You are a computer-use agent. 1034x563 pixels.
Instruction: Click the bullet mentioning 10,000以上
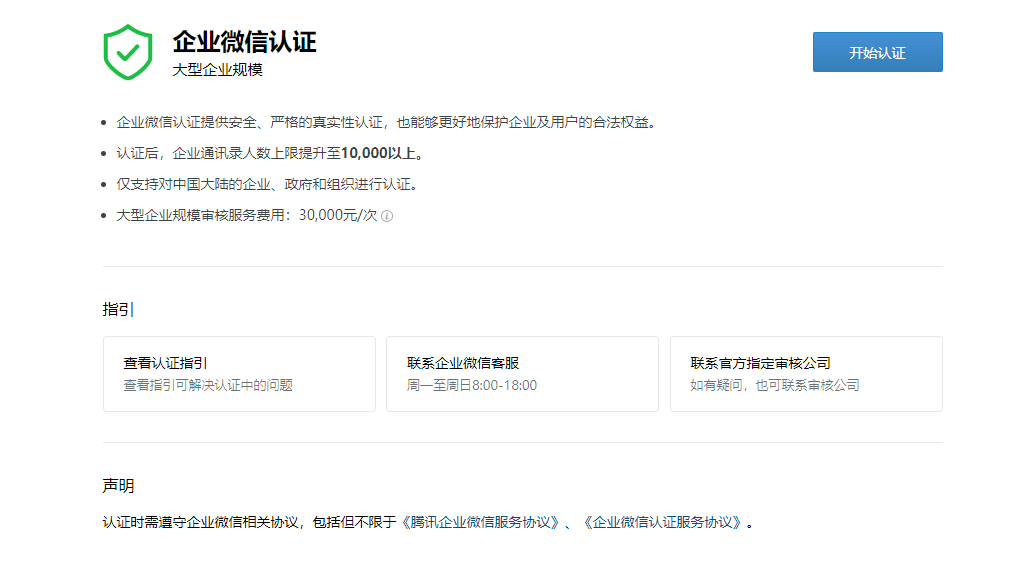(272, 153)
